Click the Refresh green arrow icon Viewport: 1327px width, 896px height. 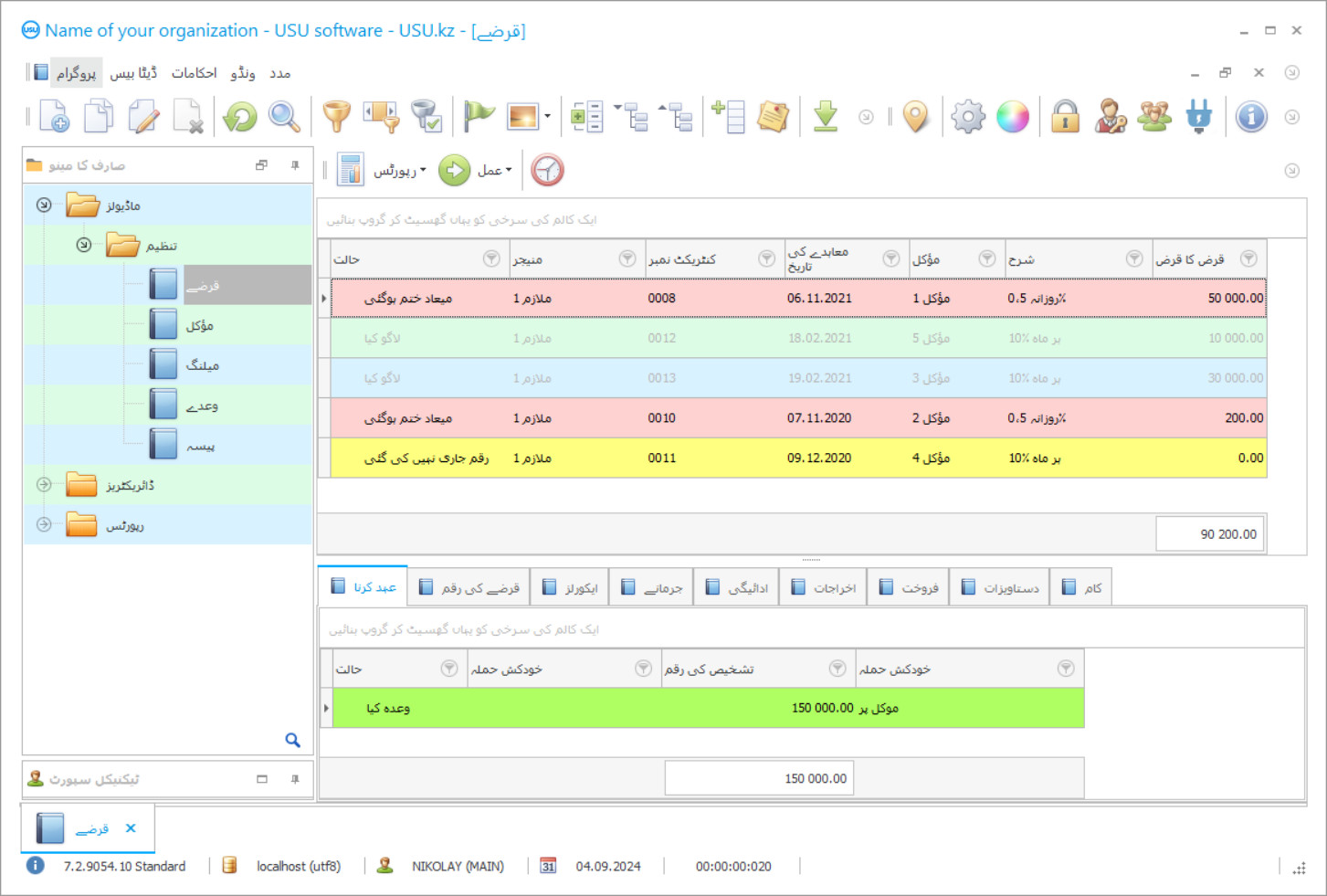[240, 117]
